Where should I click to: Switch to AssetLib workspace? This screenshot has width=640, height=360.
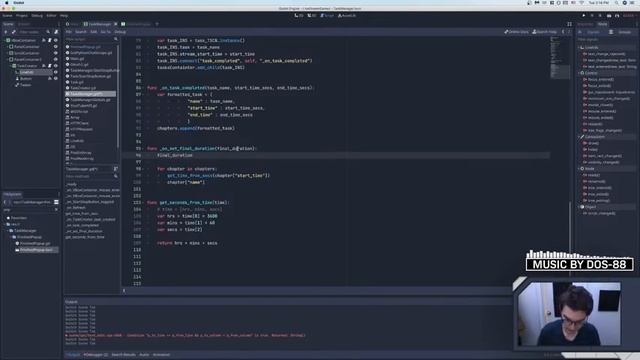[347, 16]
